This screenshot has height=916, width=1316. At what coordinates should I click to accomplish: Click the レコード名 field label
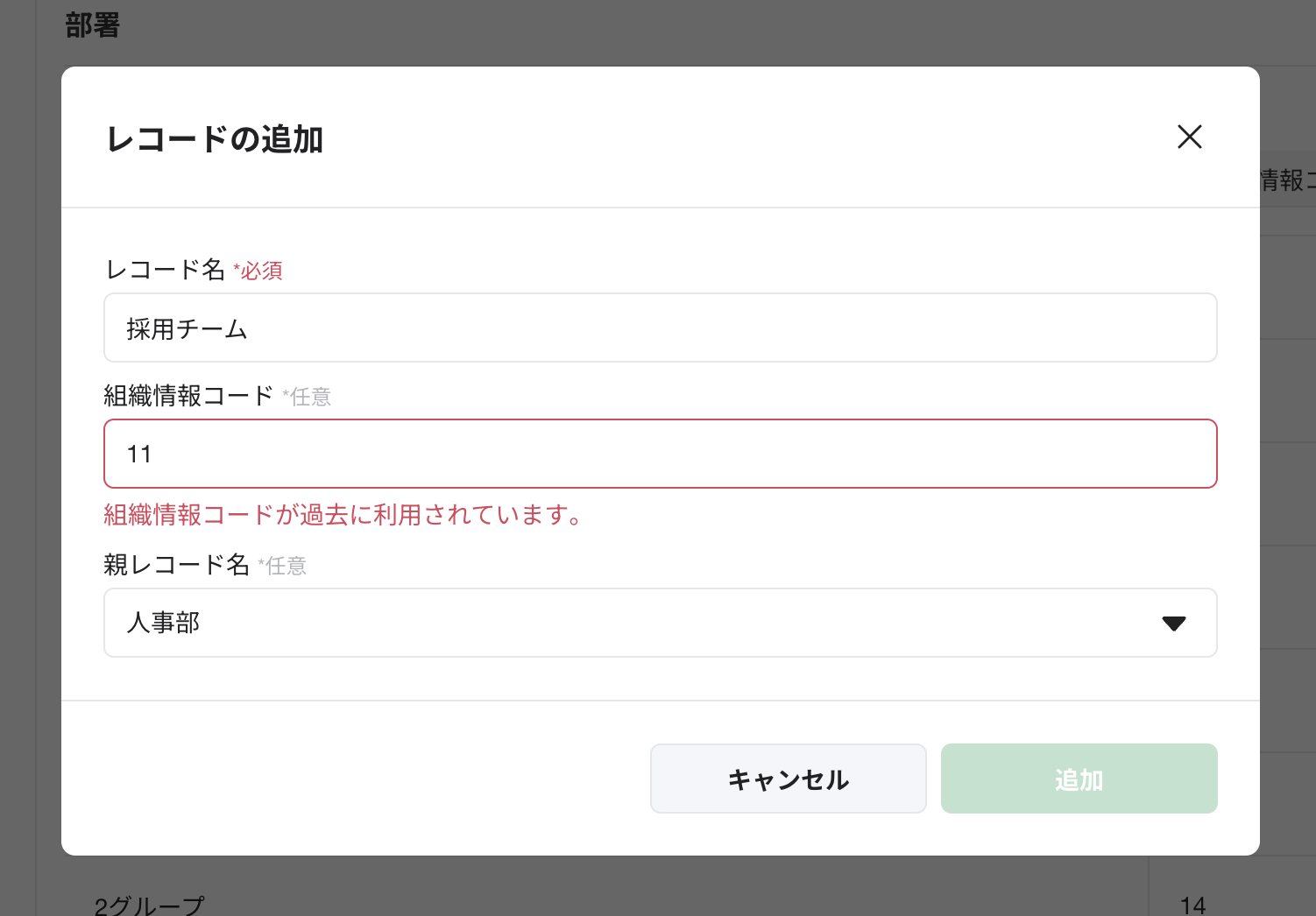tap(166, 270)
